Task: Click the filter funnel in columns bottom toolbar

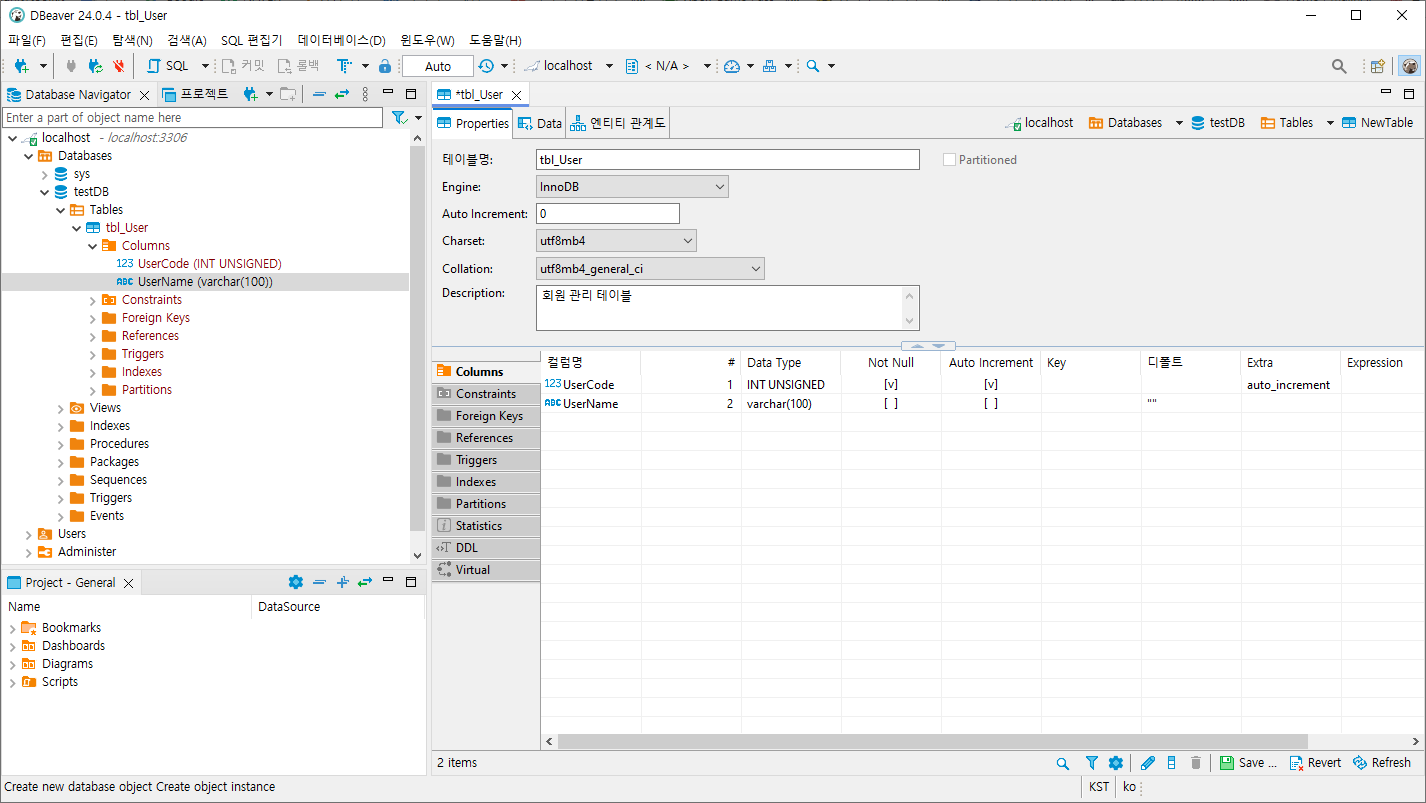Action: (x=1092, y=763)
